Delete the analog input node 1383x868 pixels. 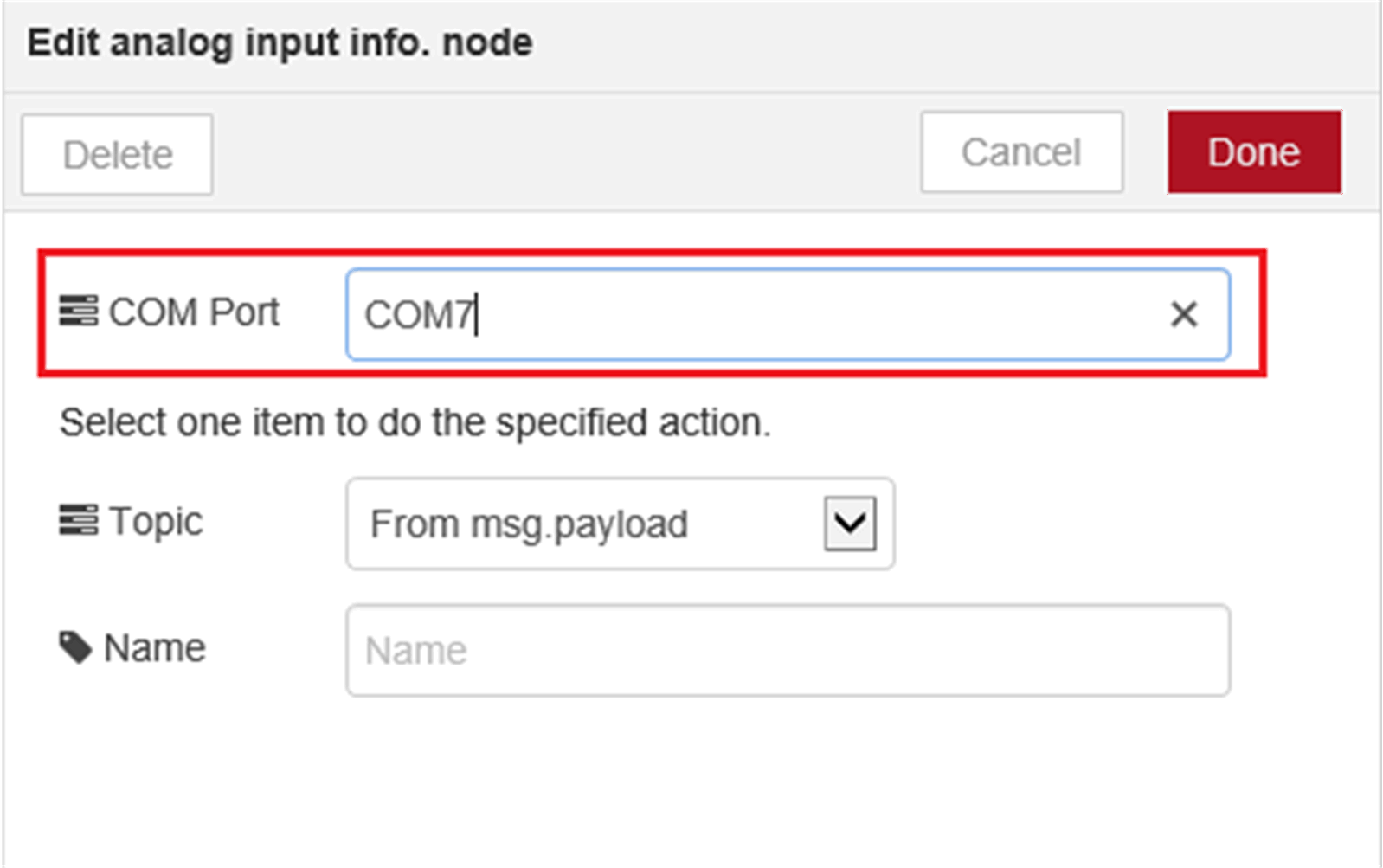(117, 155)
